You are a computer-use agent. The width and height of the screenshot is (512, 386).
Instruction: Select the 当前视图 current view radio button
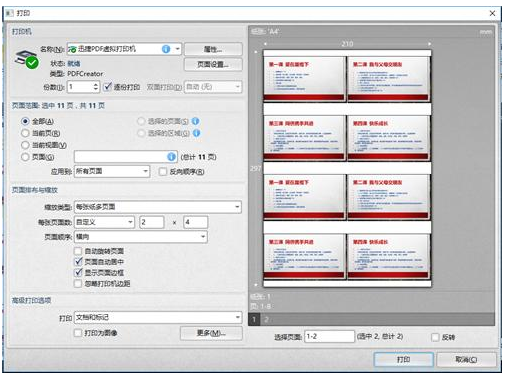(x=25, y=145)
